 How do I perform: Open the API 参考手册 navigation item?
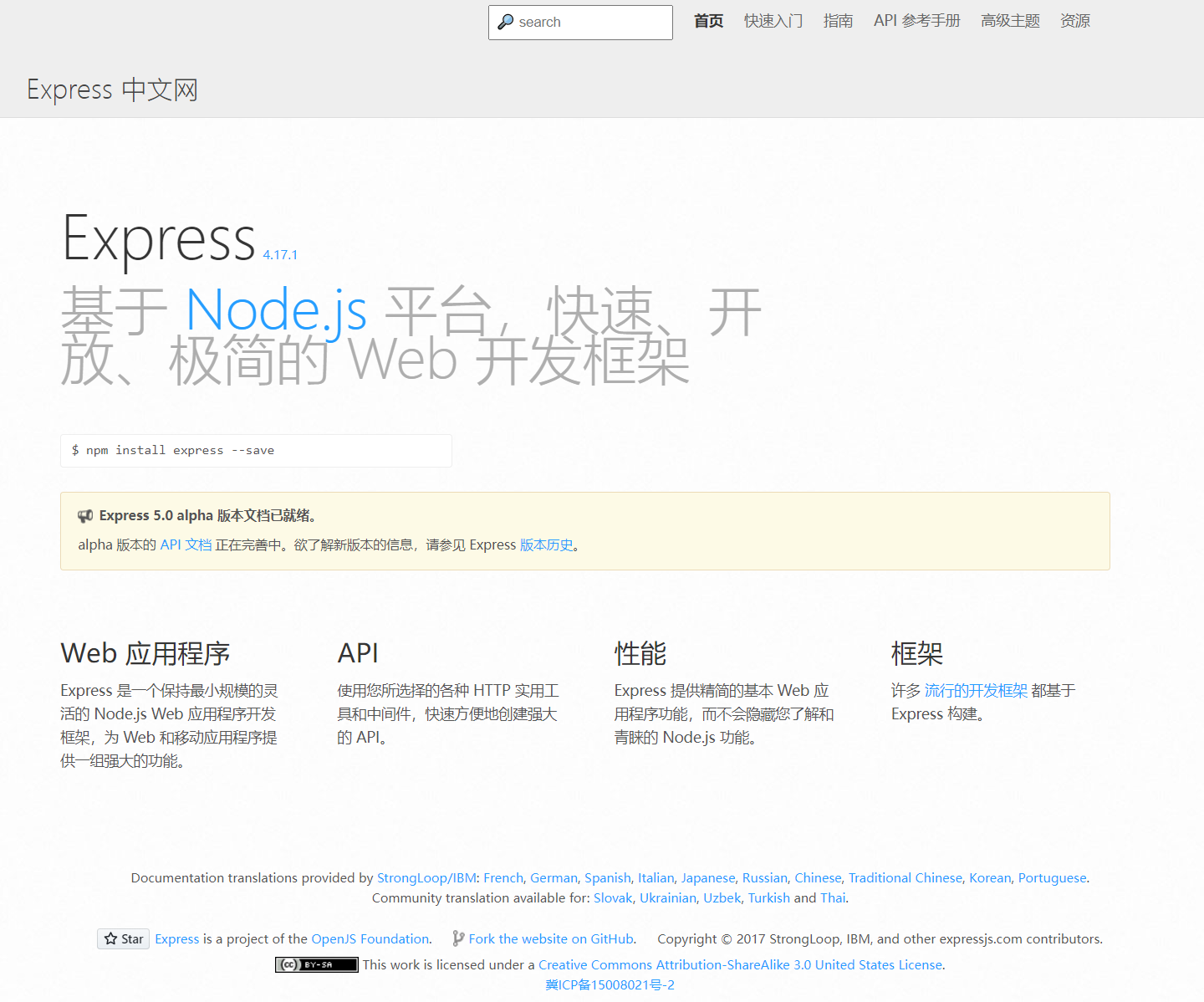(916, 21)
